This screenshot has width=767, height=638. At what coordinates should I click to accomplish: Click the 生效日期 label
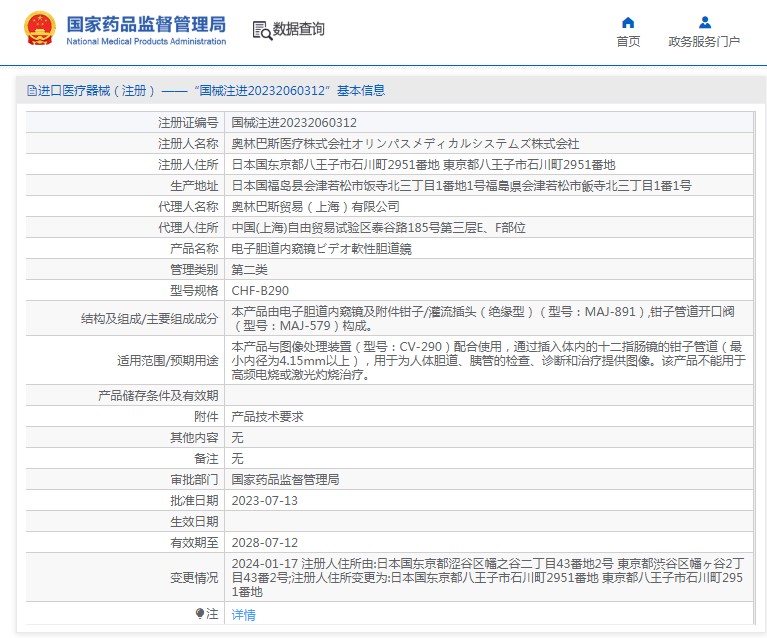[194, 522]
